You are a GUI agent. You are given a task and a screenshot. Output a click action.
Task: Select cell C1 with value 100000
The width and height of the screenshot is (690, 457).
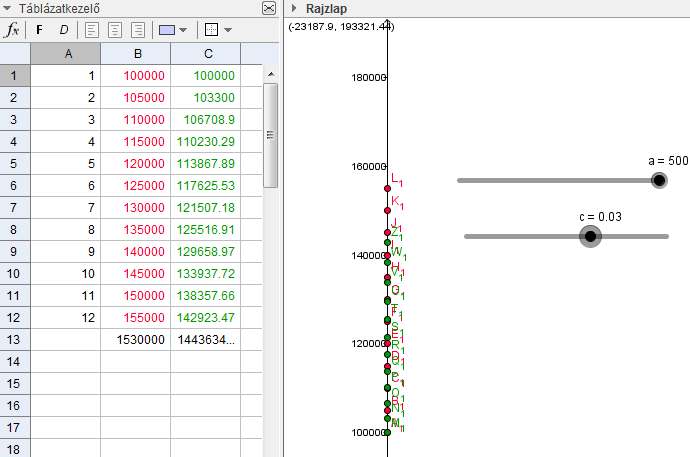coord(205,76)
